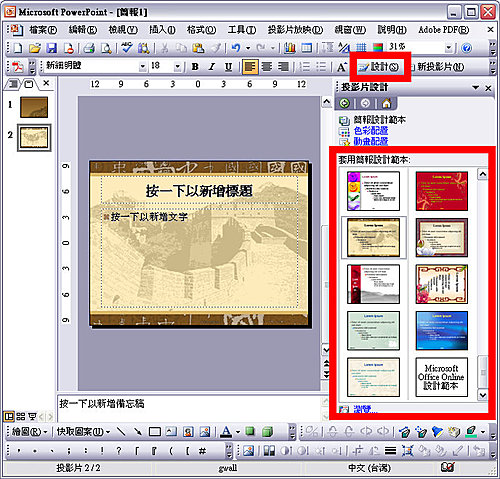Open the Draw menu dropdown

click(x=30, y=432)
